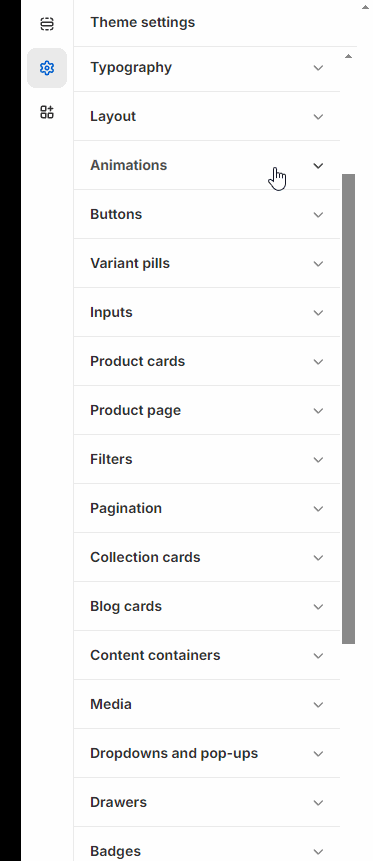Expand Typography chevron arrow
The height and width of the screenshot is (861, 373).
318,68
